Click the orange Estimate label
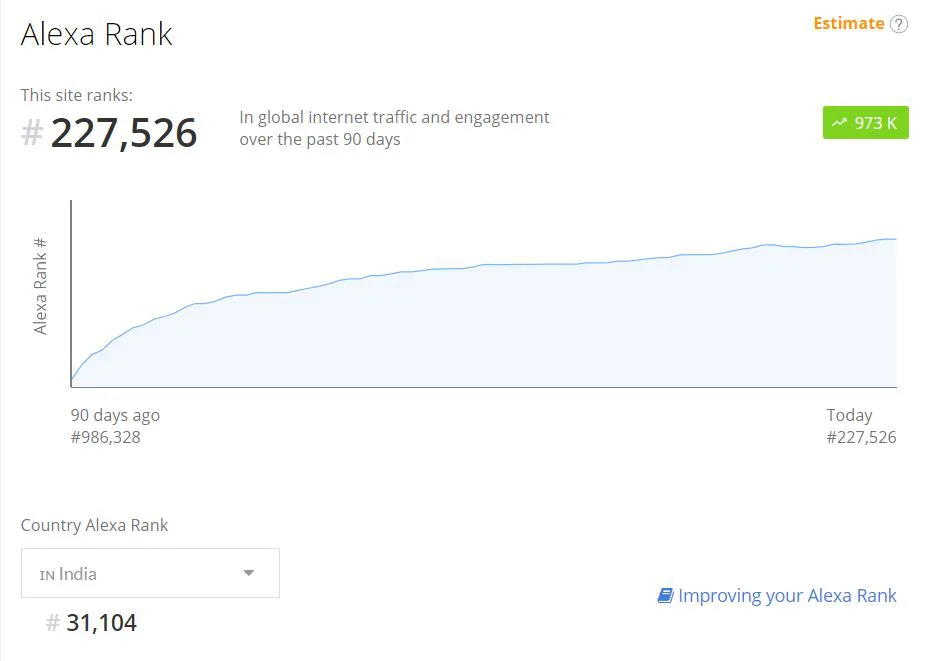 (x=848, y=24)
